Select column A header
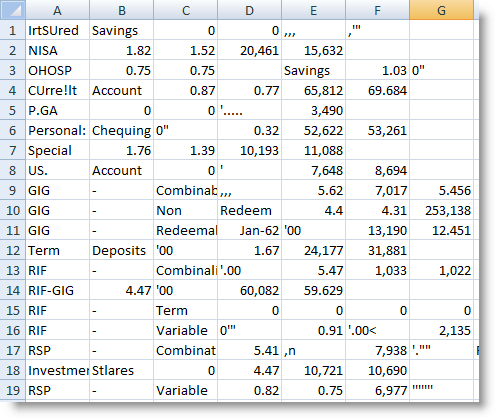Image resolution: width=495 pixels, height=418 pixels. pyautogui.click(x=57, y=10)
